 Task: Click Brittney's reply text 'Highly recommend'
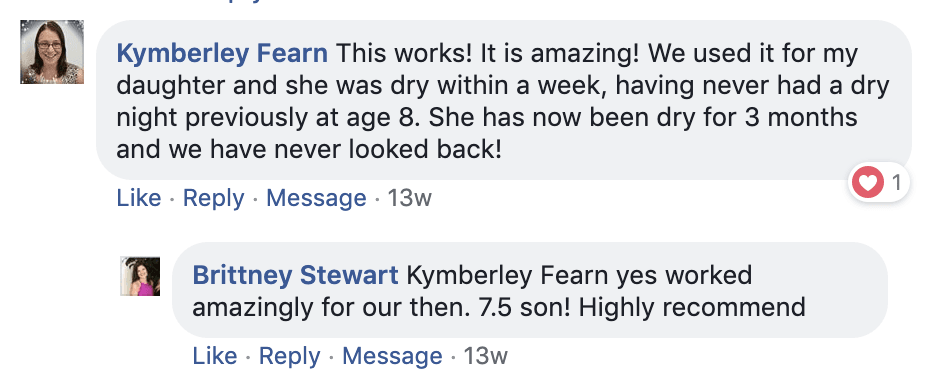pyautogui.click(x=692, y=308)
